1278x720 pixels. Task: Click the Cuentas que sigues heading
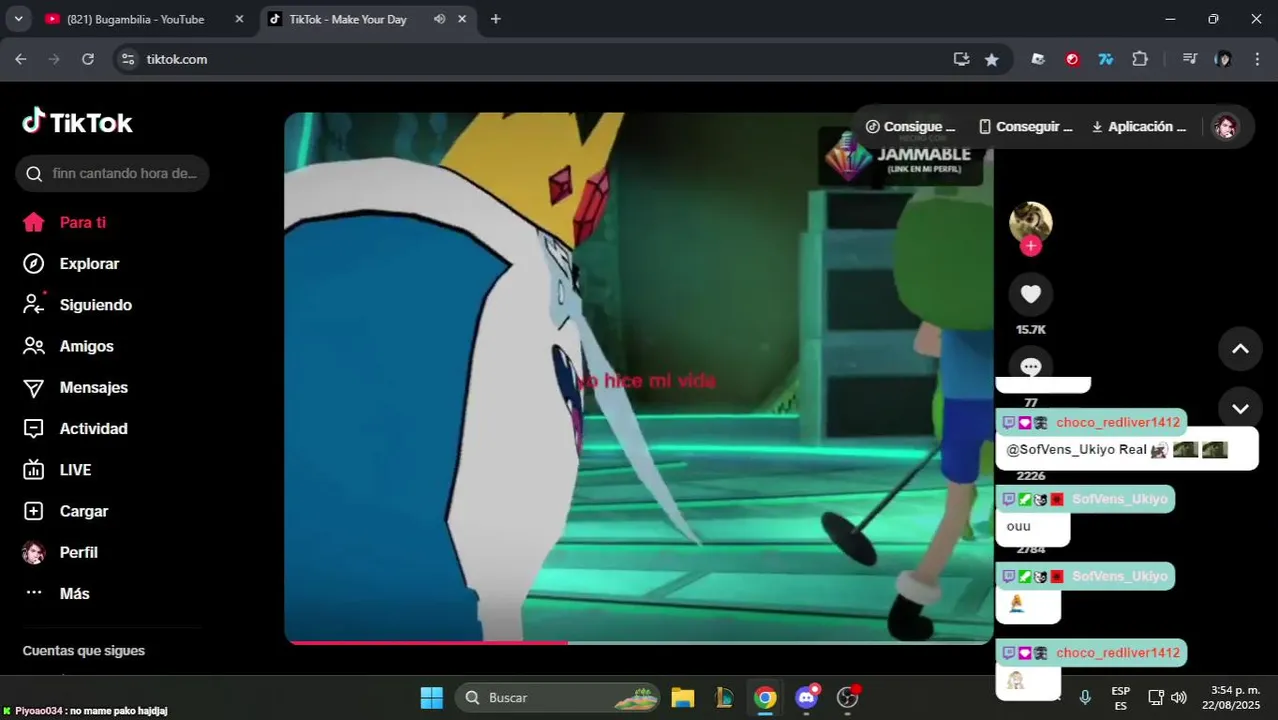84,651
